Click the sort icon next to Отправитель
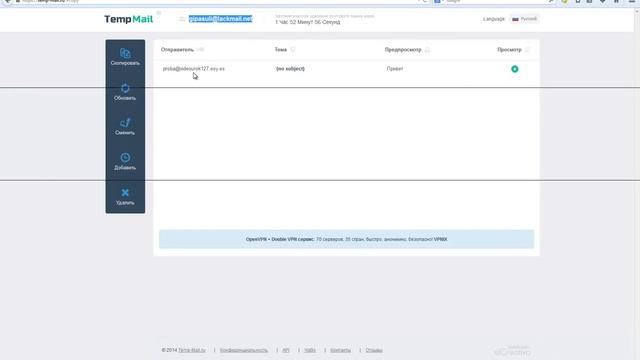Image resolution: width=640 pixels, height=360 pixels. 200,50
